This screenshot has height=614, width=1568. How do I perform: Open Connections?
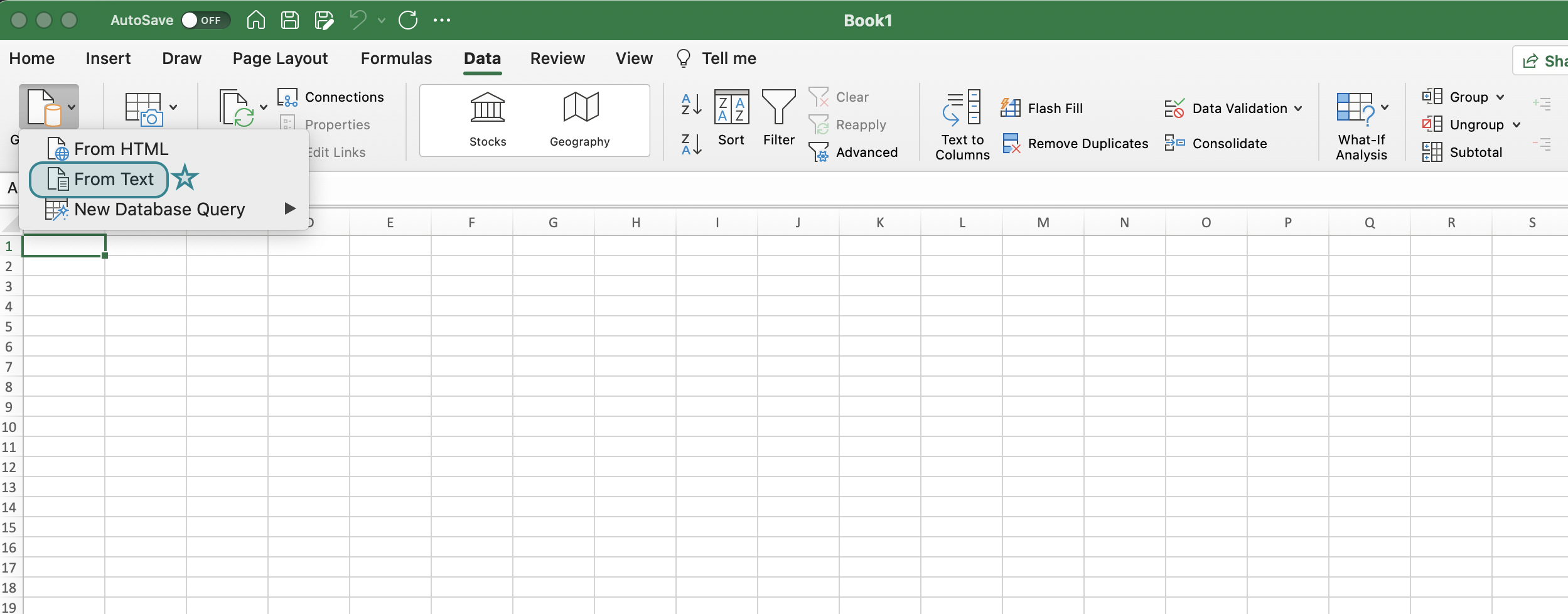[x=331, y=97]
